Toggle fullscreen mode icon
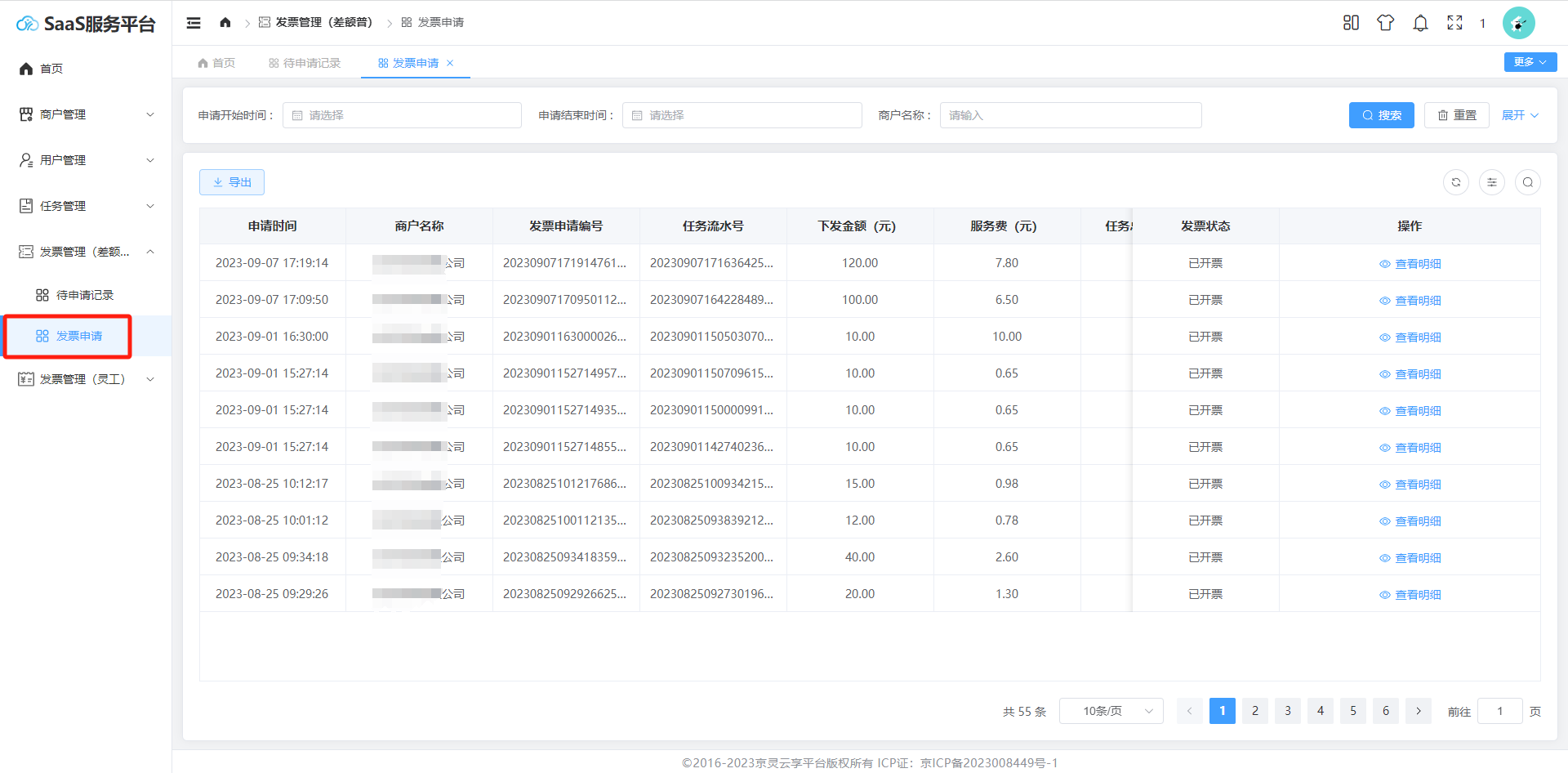Viewport: 1568px width, 773px height. pyautogui.click(x=1455, y=23)
